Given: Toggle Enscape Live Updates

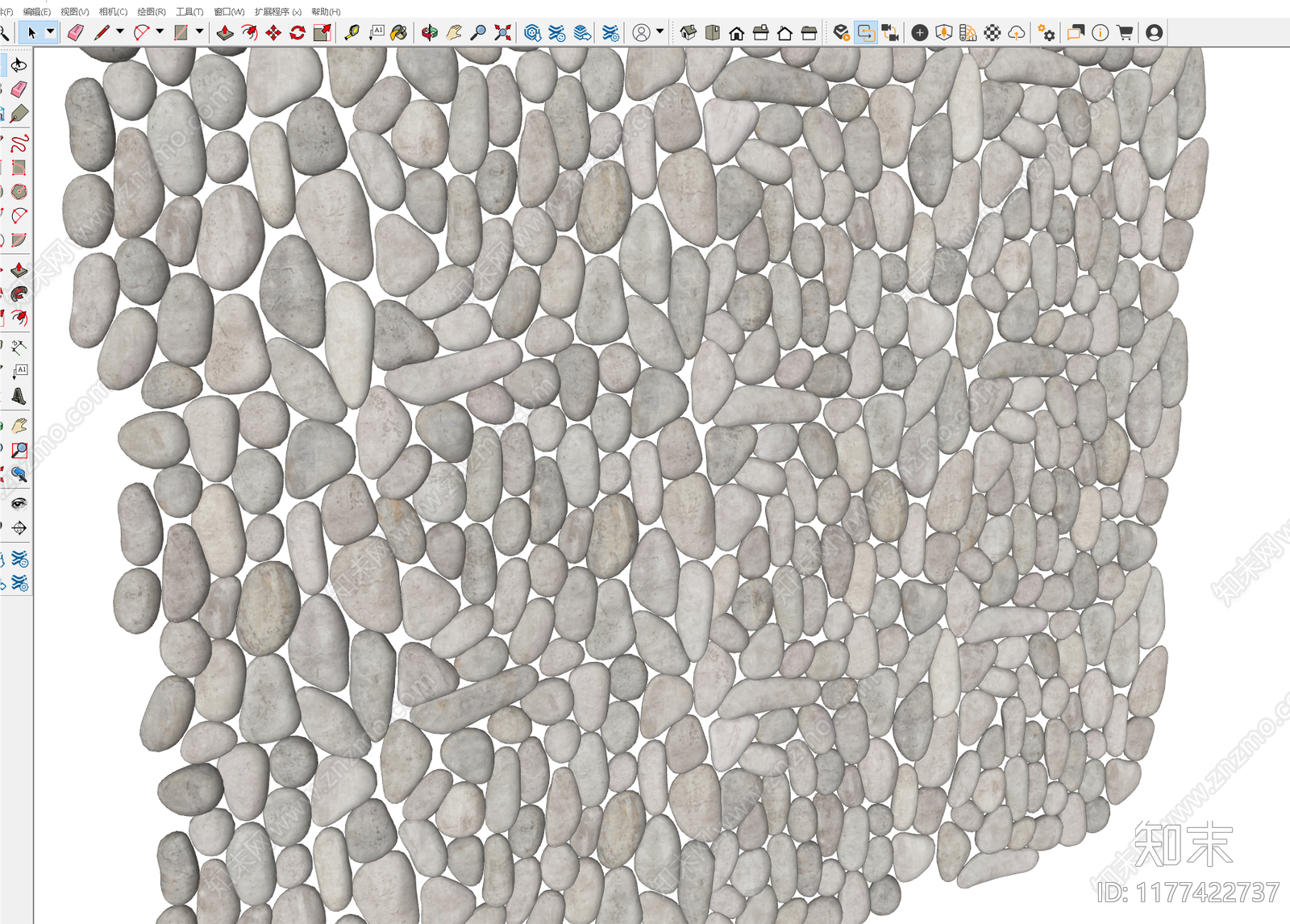Looking at the screenshot, I should (x=866, y=33).
